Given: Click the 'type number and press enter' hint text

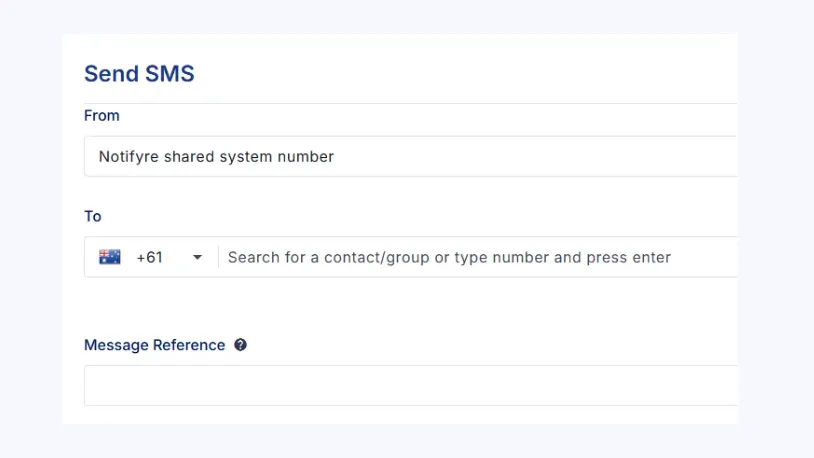Looking at the screenshot, I should pos(562,257).
